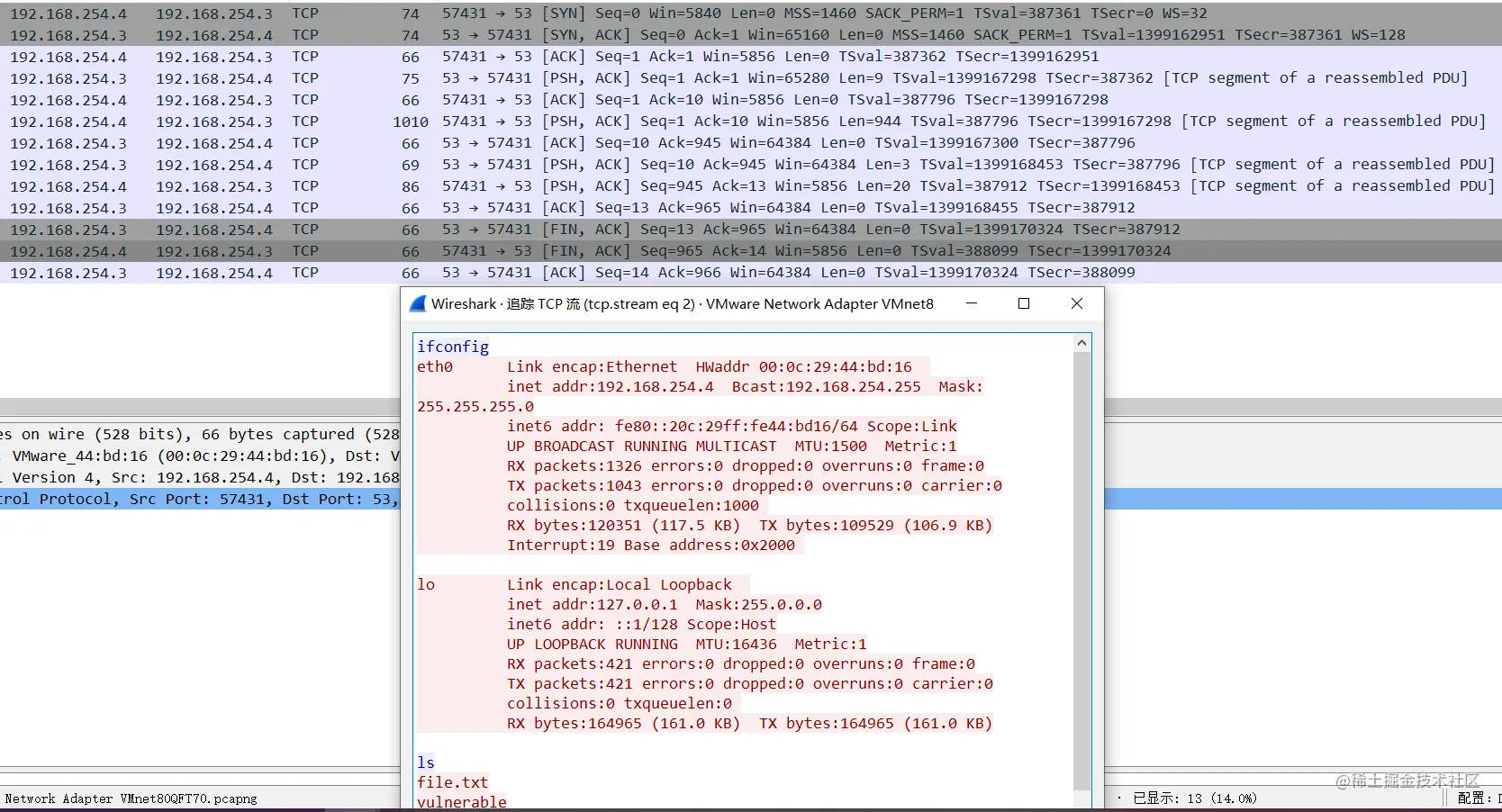Screen dimensions: 1502x812
Task: Select the SYN, ACK packet row
Action: 751,35
